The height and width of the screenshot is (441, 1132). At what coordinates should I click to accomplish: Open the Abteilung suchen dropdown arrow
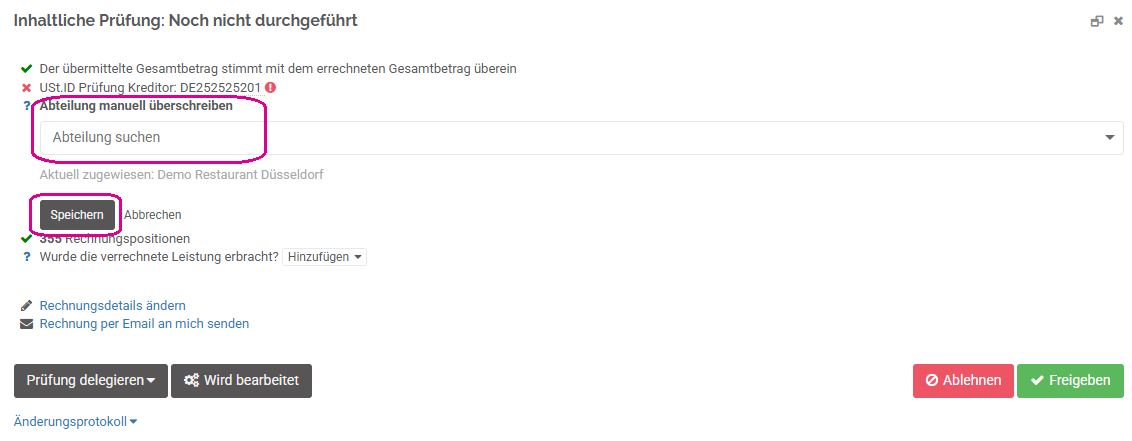[x=1110, y=137]
